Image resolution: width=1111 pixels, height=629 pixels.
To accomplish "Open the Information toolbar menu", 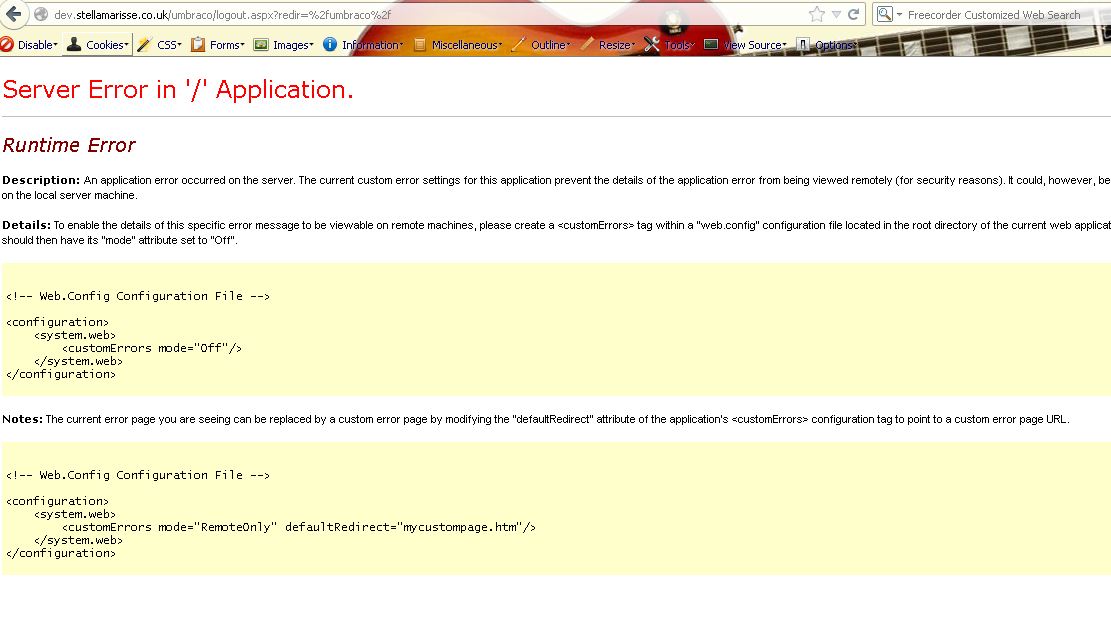I will [x=373, y=45].
